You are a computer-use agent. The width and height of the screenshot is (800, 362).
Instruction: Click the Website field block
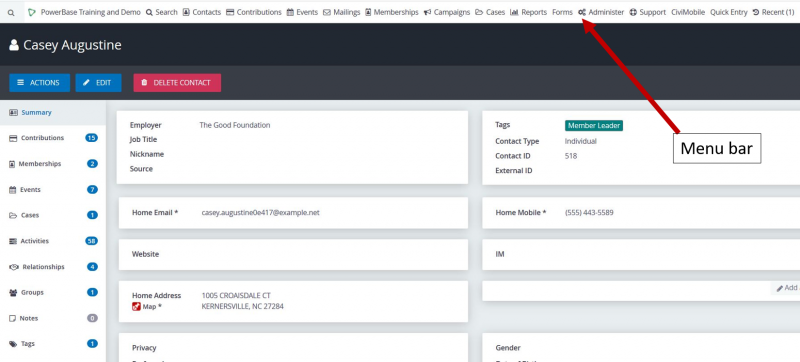click(x=293, y=254)
